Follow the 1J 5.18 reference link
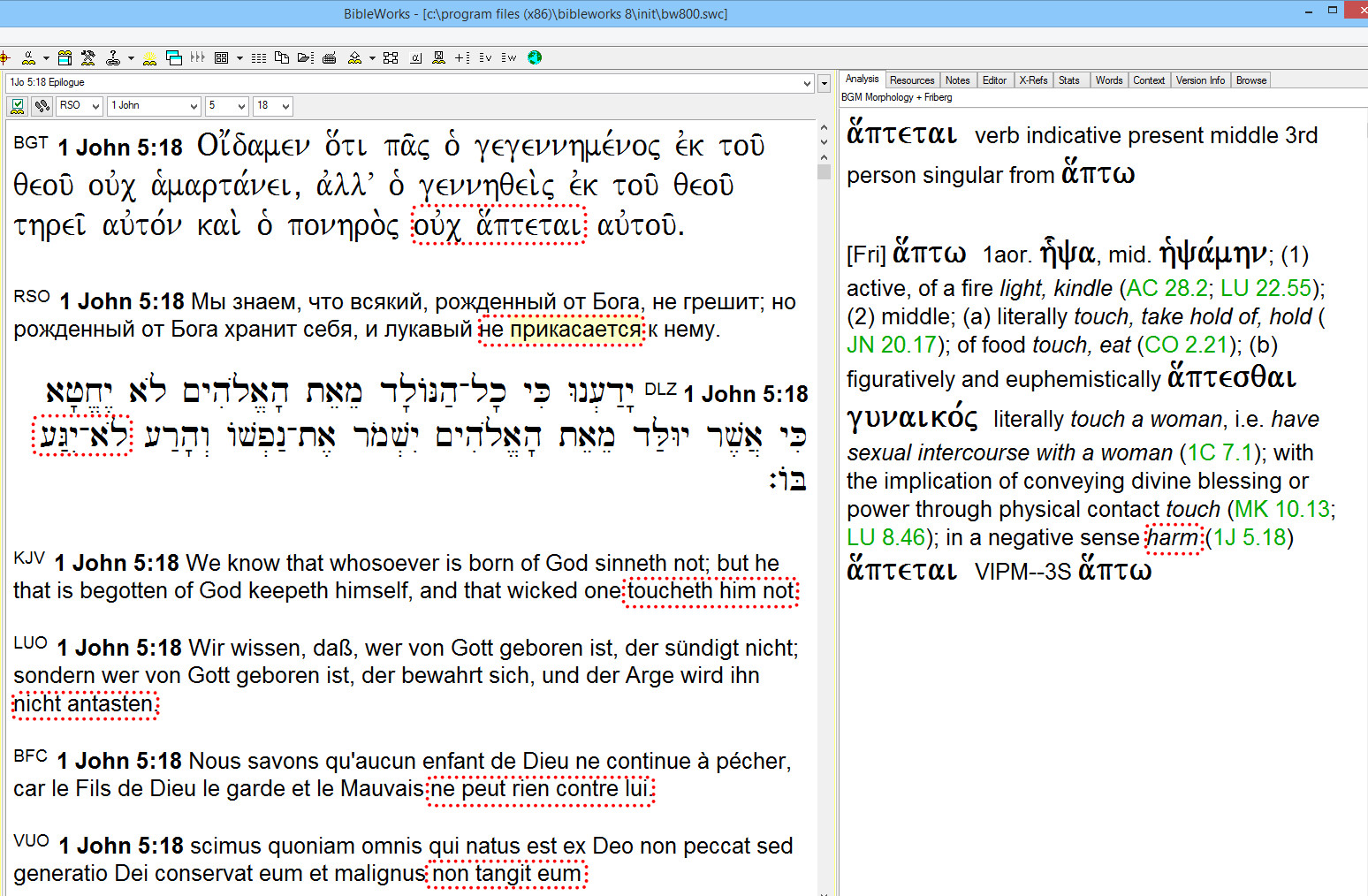 tap(1249, 537)
